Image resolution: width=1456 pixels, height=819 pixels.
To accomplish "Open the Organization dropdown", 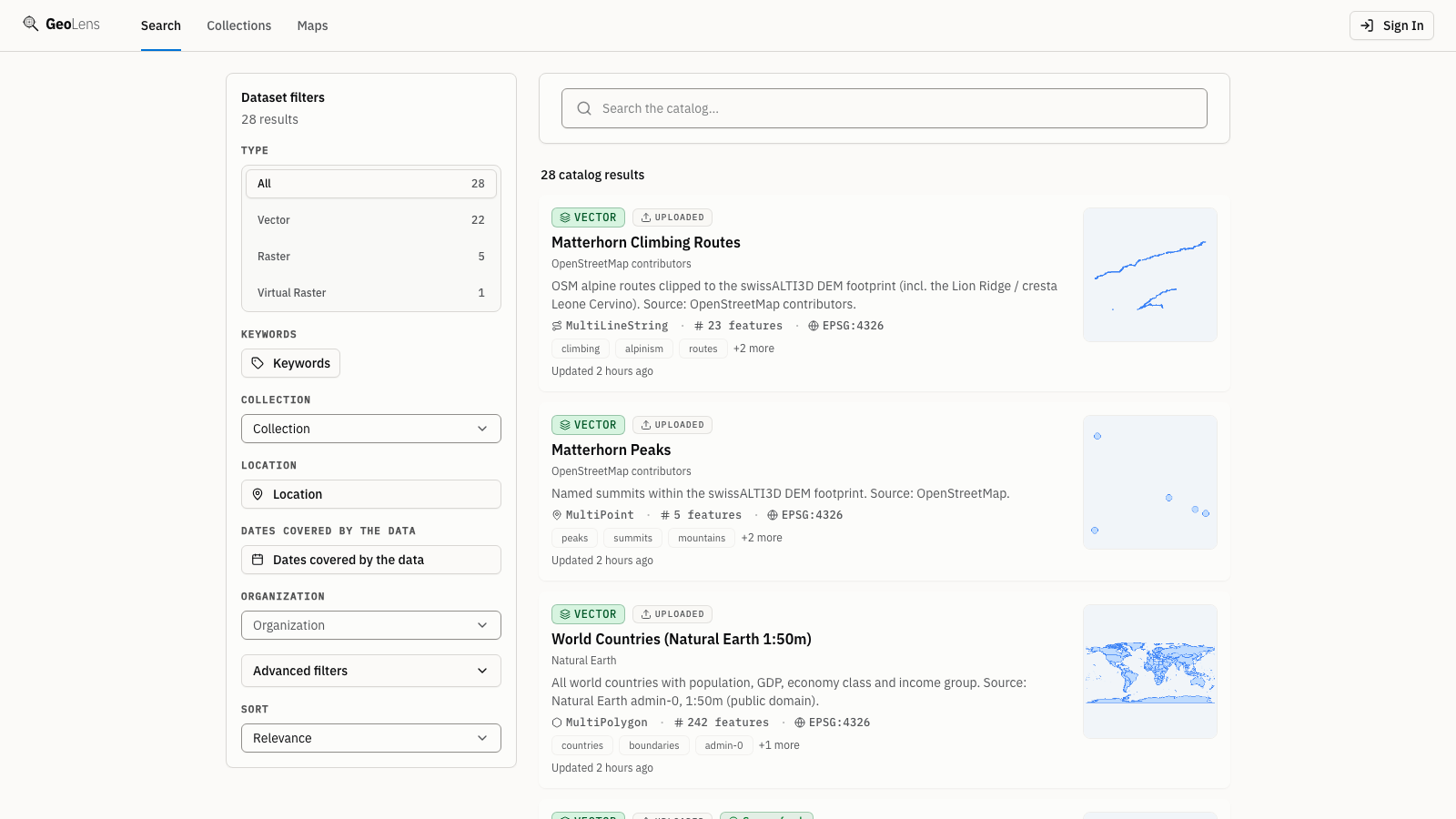I will click(x=371, y=625).
